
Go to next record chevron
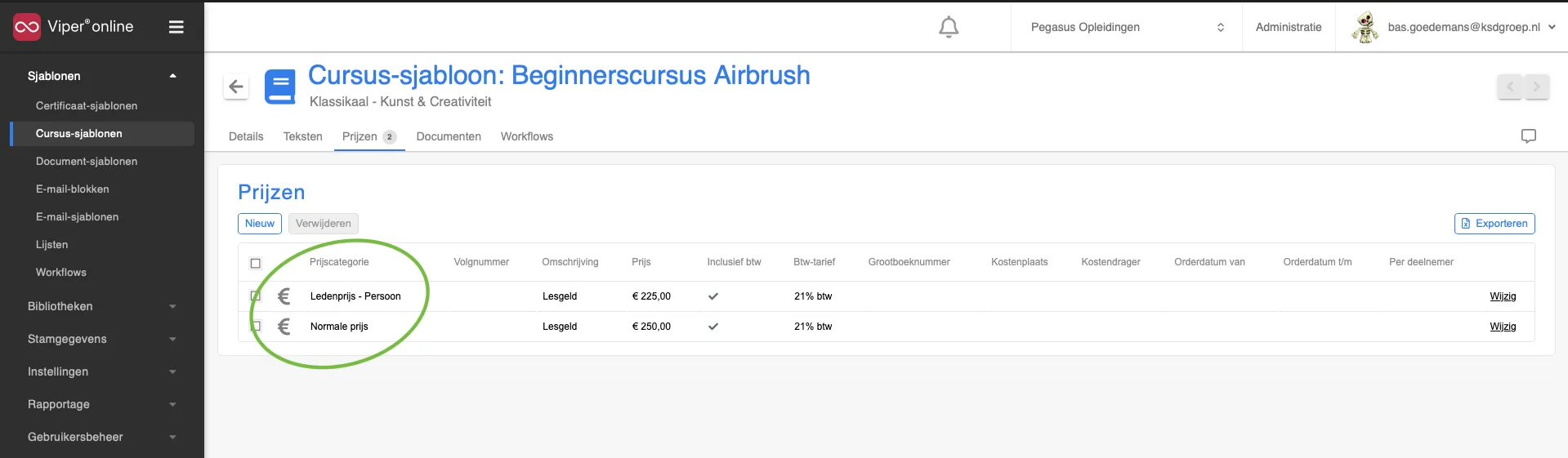[x=1536, y=87]
